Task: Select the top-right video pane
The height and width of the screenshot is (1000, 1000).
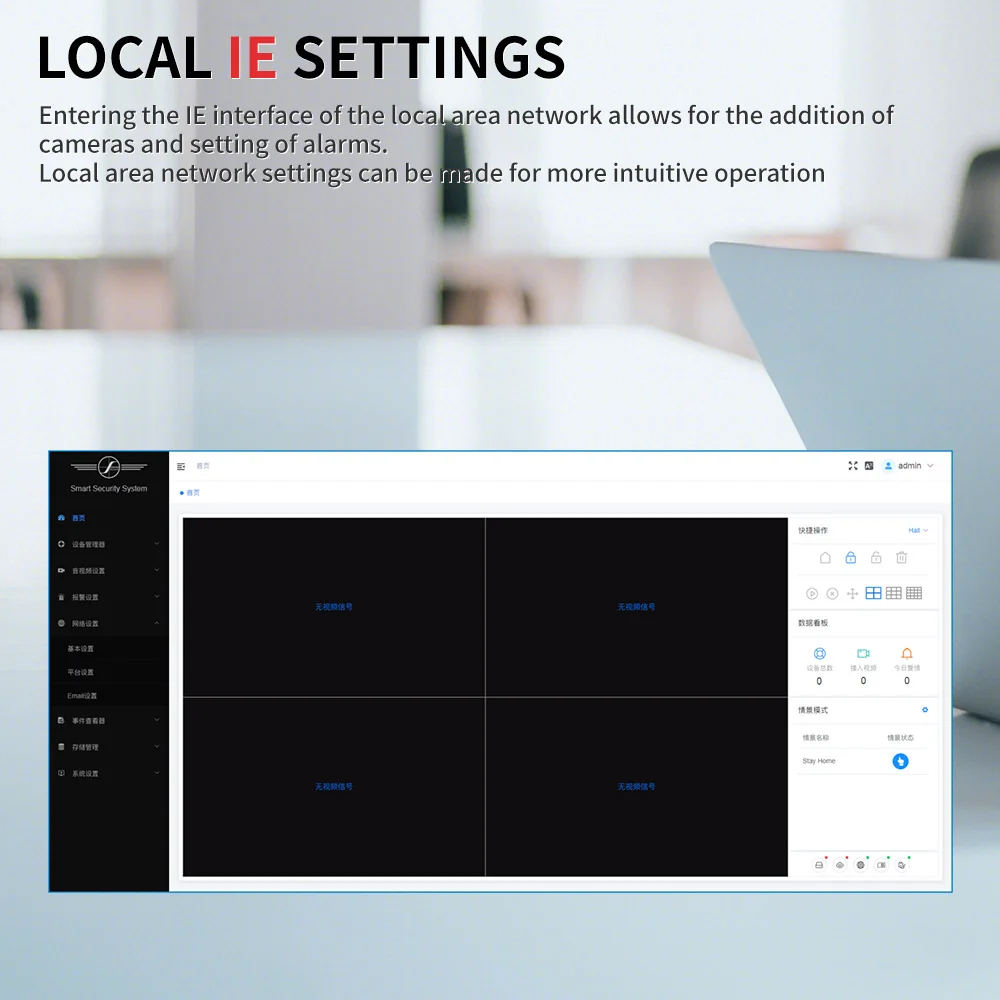Action: coord(636,607)
